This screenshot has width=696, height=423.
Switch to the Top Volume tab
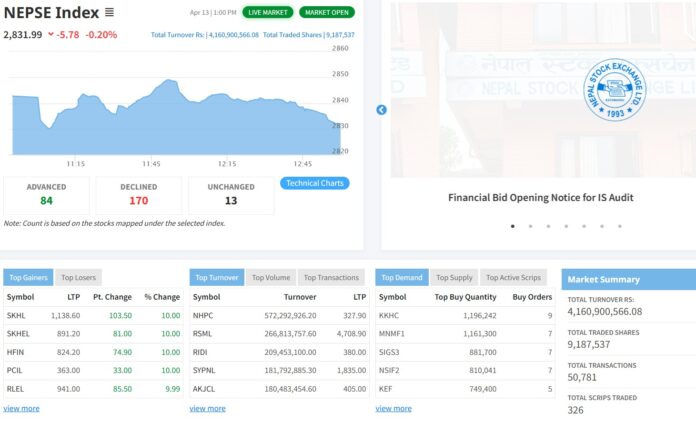(270, 277)
